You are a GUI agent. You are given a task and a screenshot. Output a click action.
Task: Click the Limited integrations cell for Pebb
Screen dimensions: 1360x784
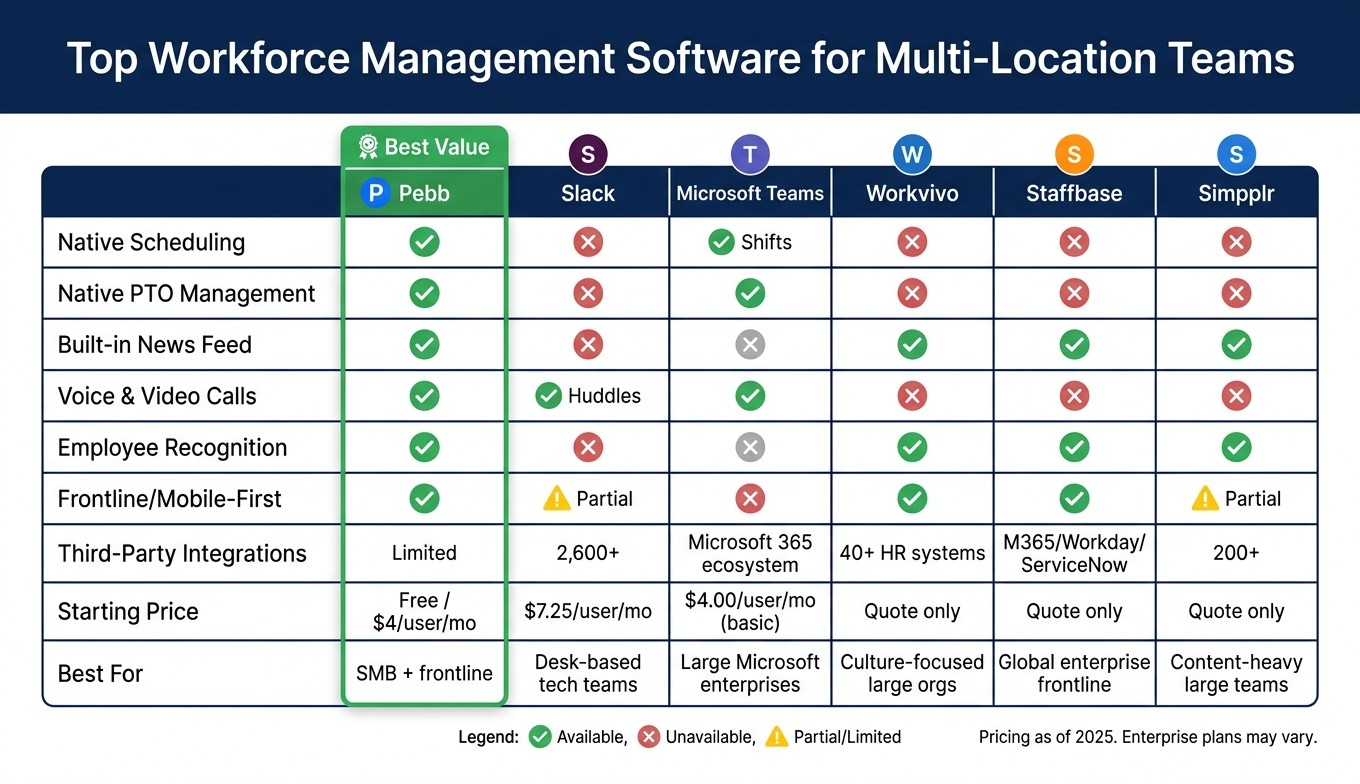coord(425,553)
